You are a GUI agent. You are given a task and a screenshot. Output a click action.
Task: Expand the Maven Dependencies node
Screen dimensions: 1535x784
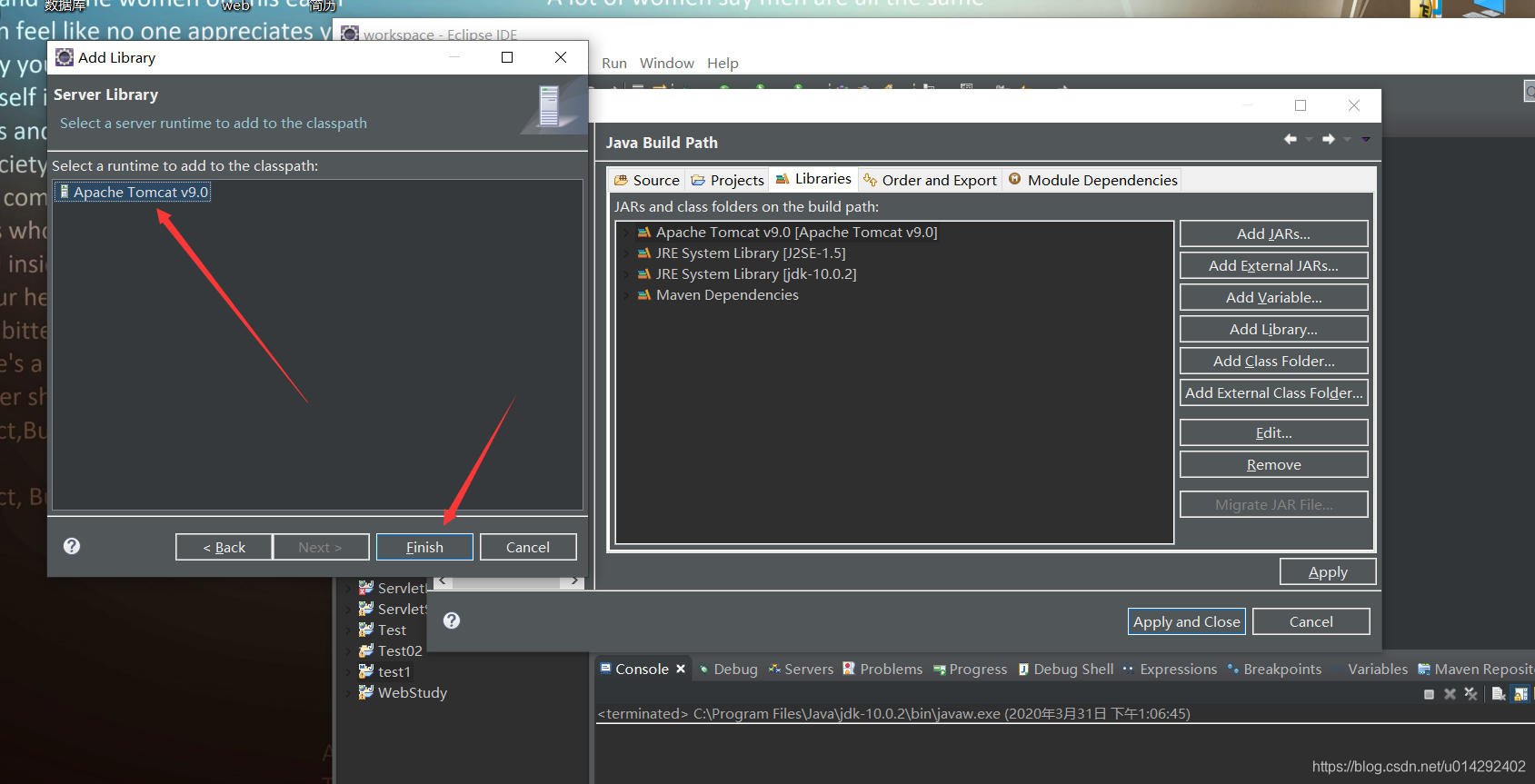[x=626, y=295]
